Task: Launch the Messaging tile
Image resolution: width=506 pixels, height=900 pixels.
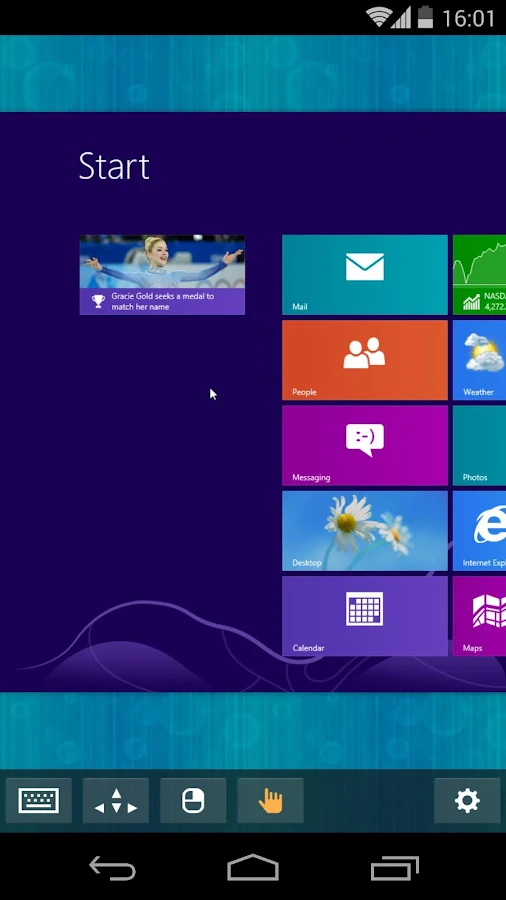Action: pyautogui.click(x=365, y=445)
